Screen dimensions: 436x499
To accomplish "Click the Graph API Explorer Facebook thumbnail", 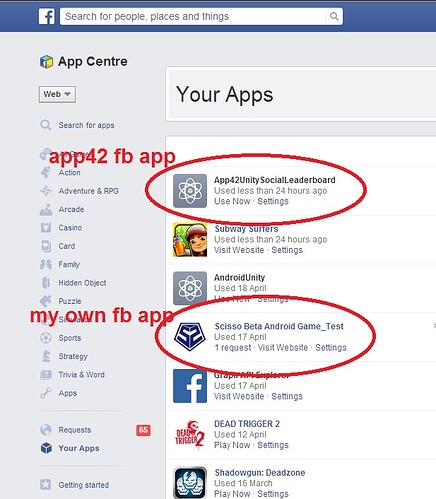I will [190, 386].
